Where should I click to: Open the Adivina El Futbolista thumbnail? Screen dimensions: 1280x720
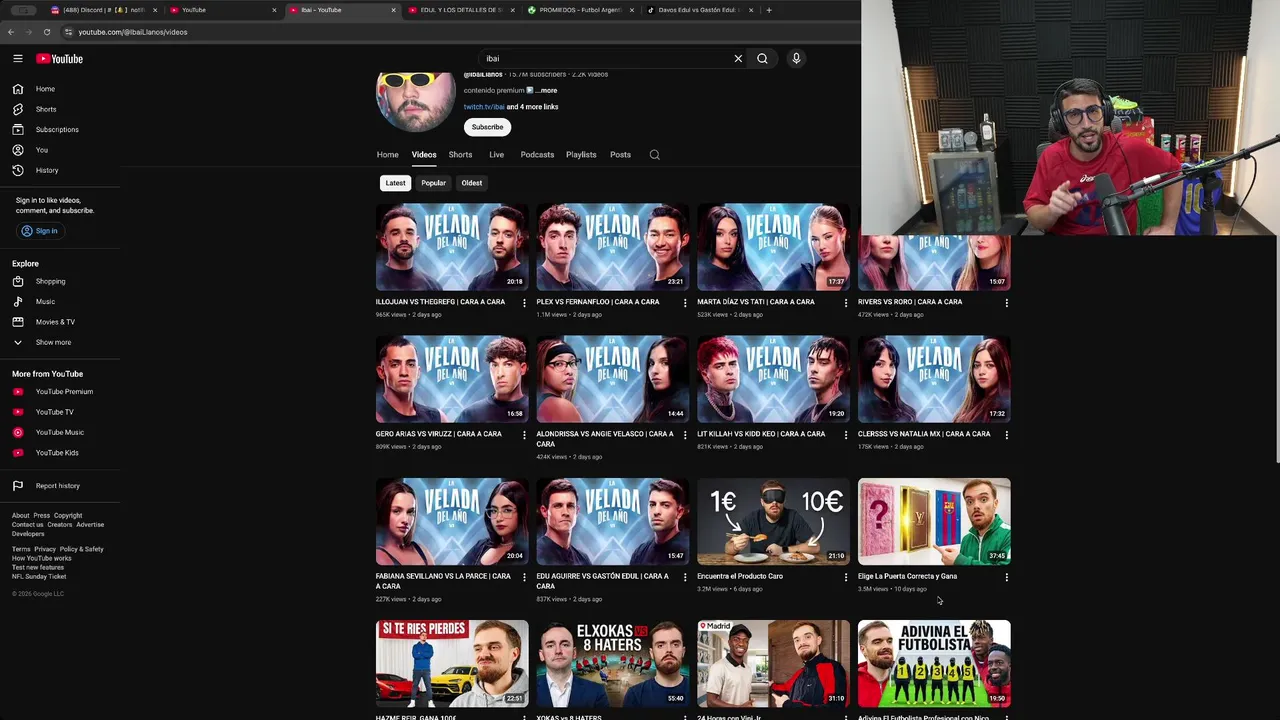[934, 663]
